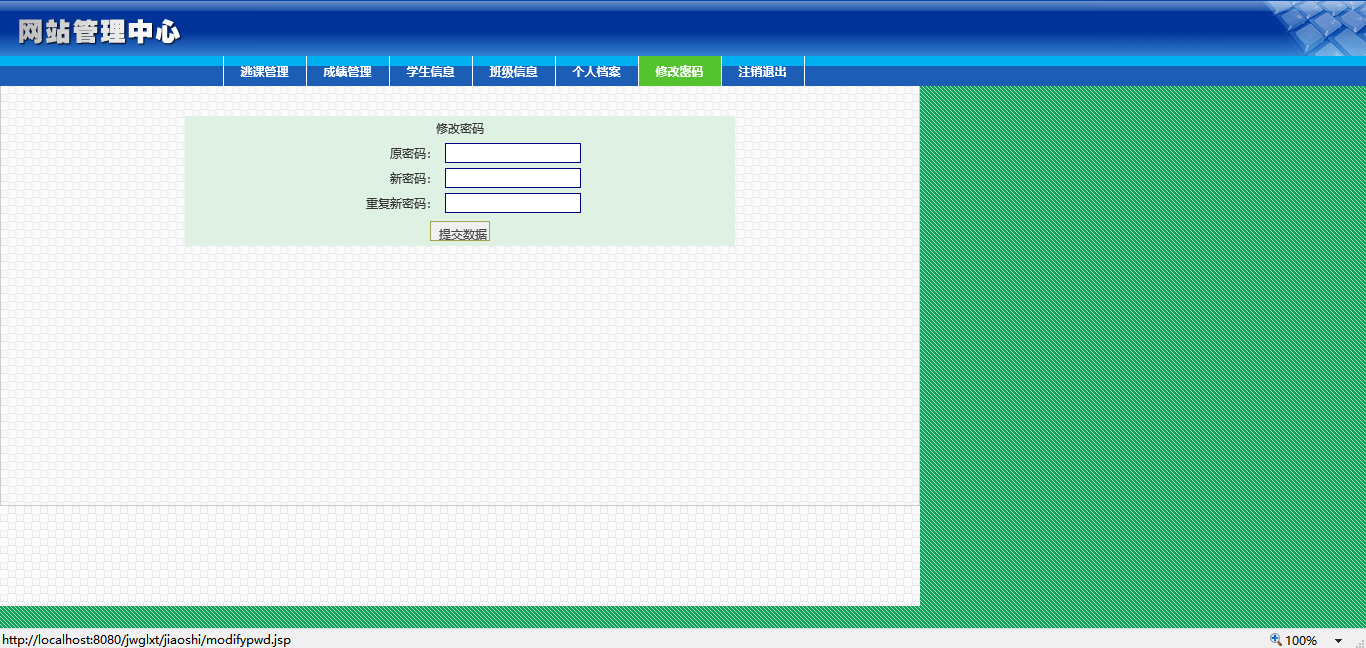Click the 修改密码 form heading text

tap(460, 128)
